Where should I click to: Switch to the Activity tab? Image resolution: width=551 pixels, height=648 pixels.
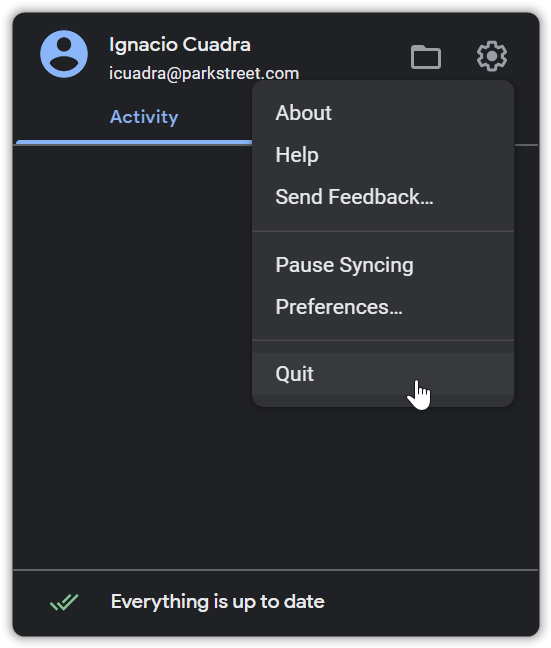pyautogui.click(x=144, y=117)
